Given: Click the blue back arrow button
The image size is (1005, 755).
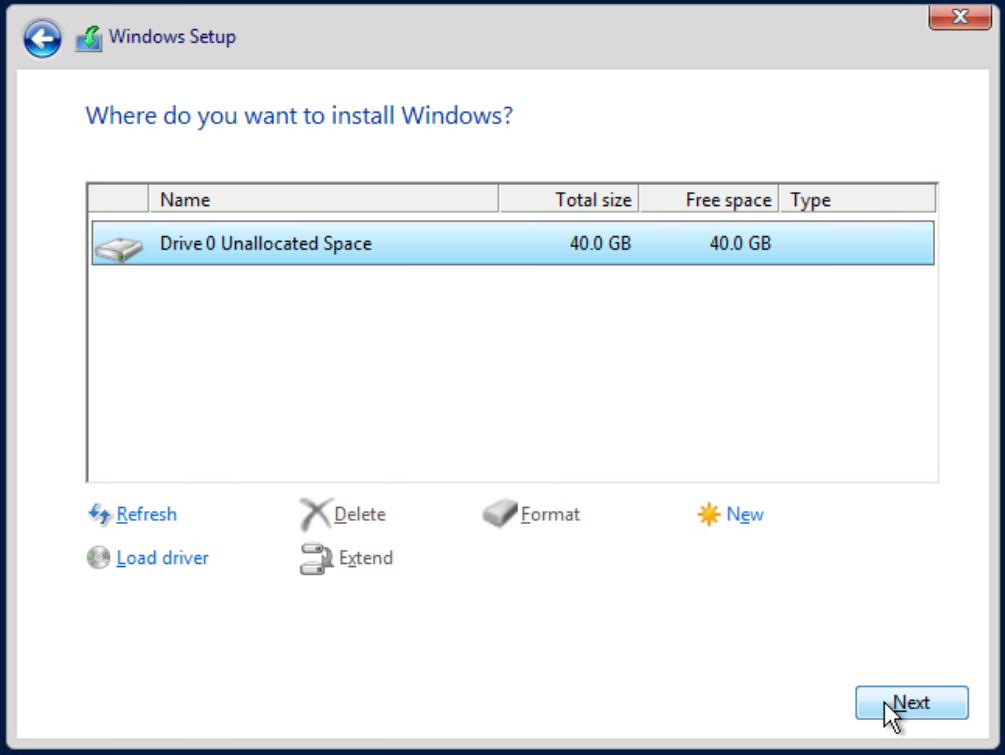Looking at the screenshot, I should (43, 39).
